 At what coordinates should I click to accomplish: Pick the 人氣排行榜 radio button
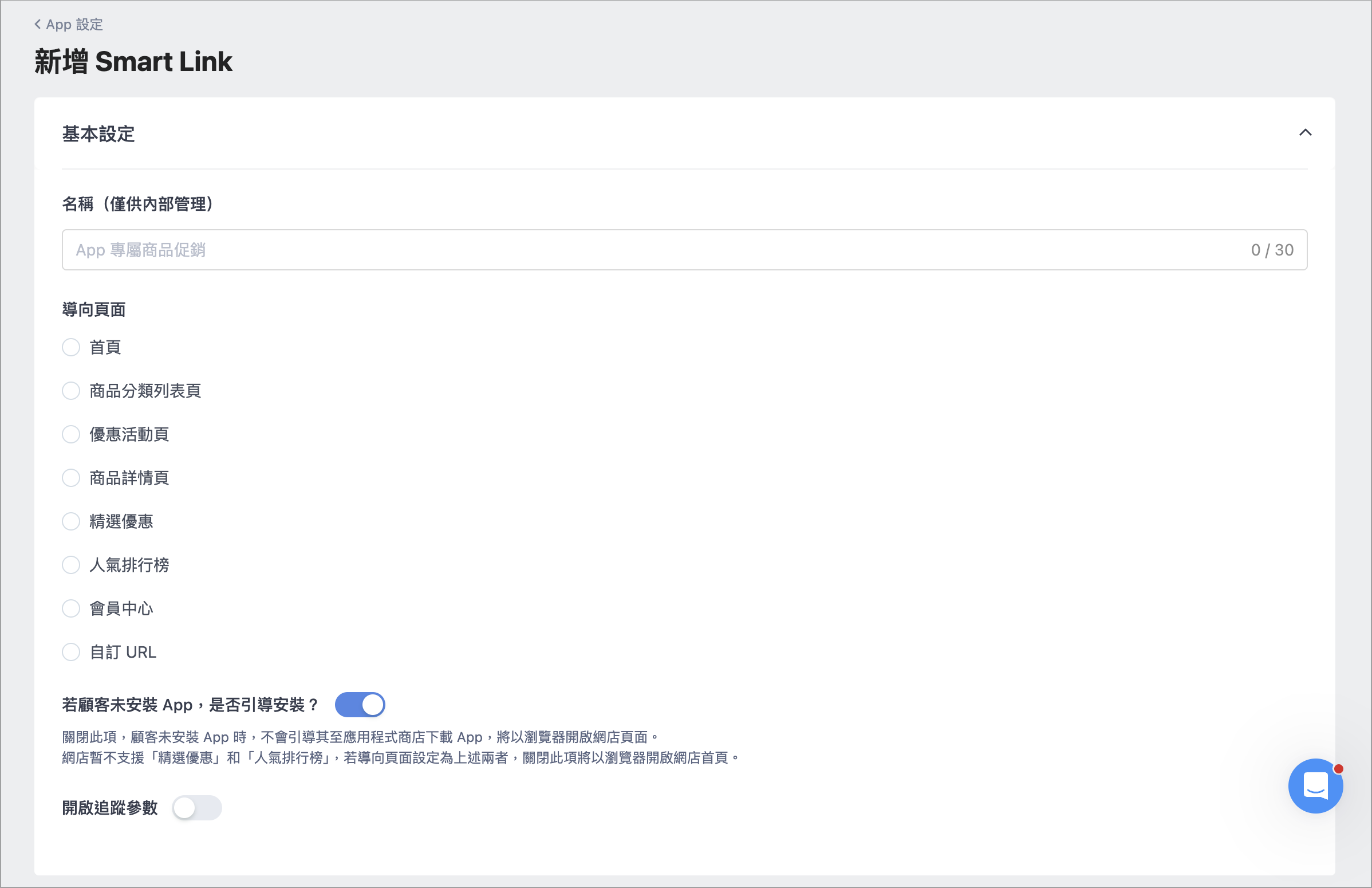click(x=71, y=565)
